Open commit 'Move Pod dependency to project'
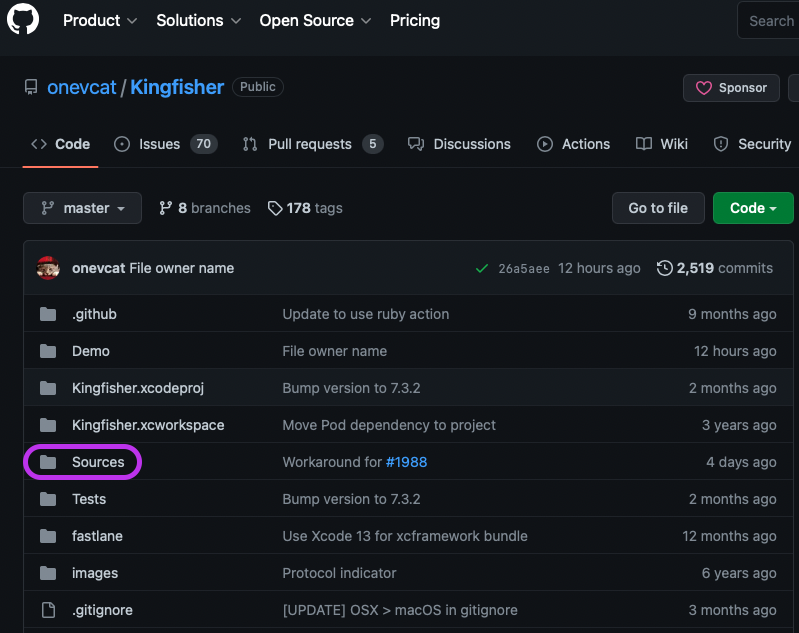The height and width of the screenshot is (633, 799). tap(389, 425)
